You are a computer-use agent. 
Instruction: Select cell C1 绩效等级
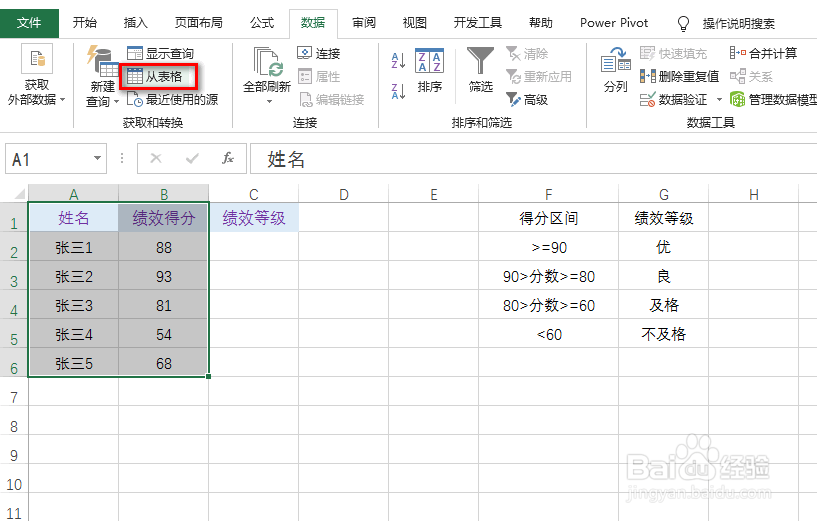254,217
